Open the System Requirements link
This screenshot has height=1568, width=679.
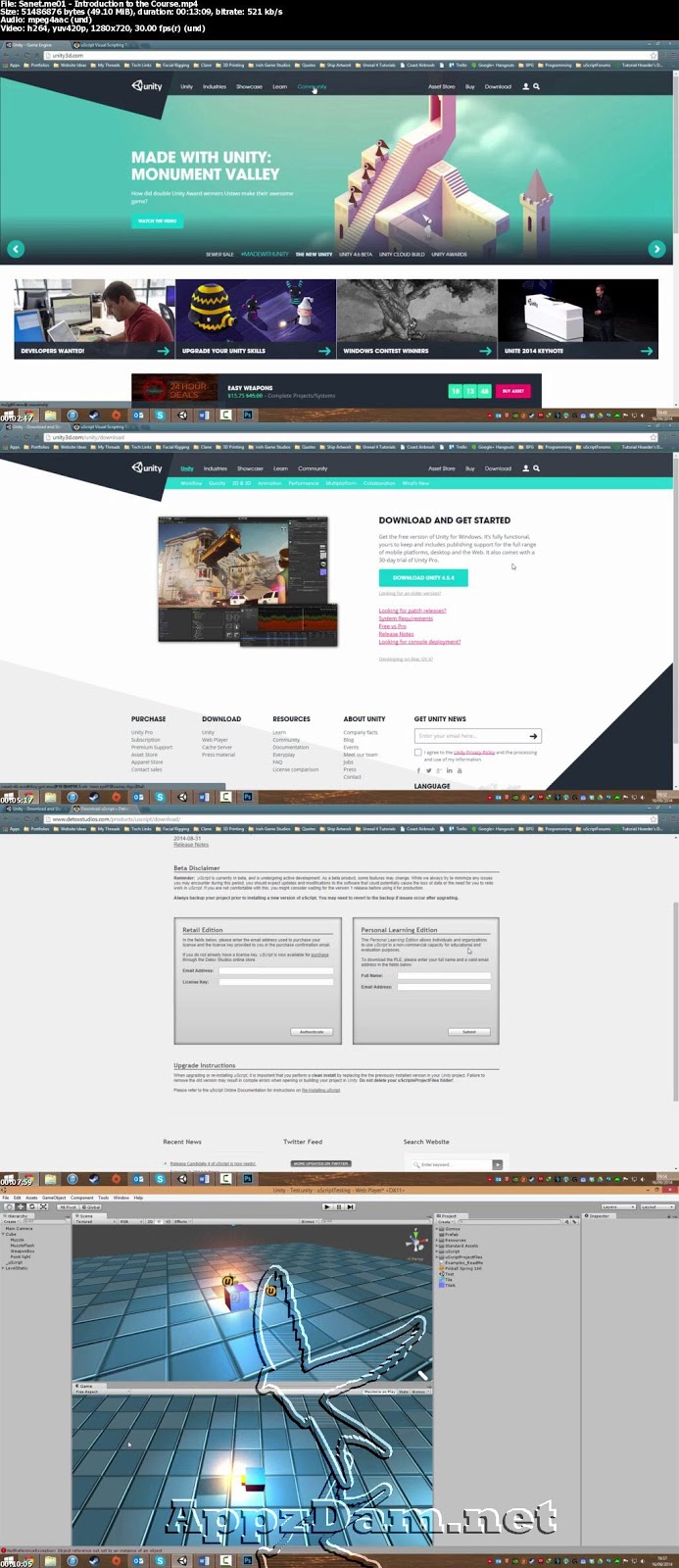(406, 618)
